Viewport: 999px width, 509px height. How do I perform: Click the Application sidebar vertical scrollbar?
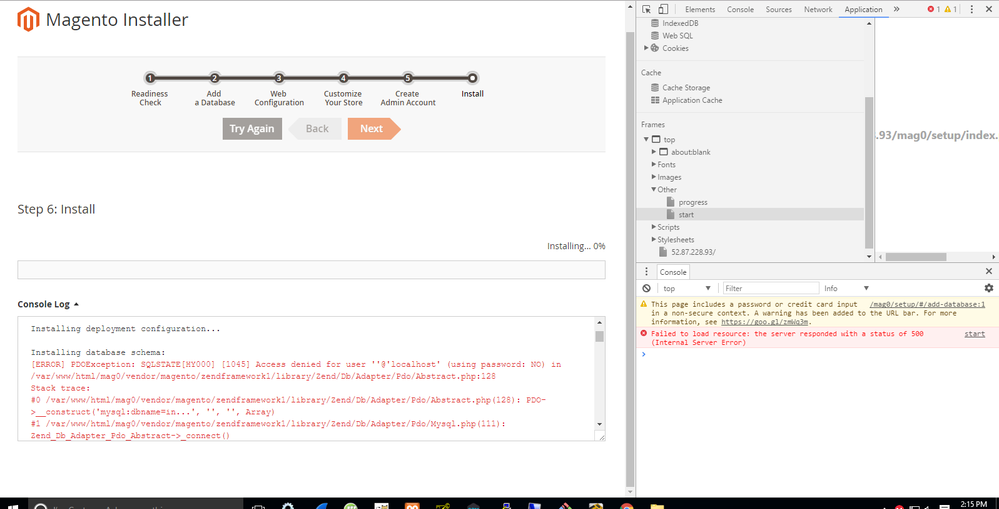[868, 172]
